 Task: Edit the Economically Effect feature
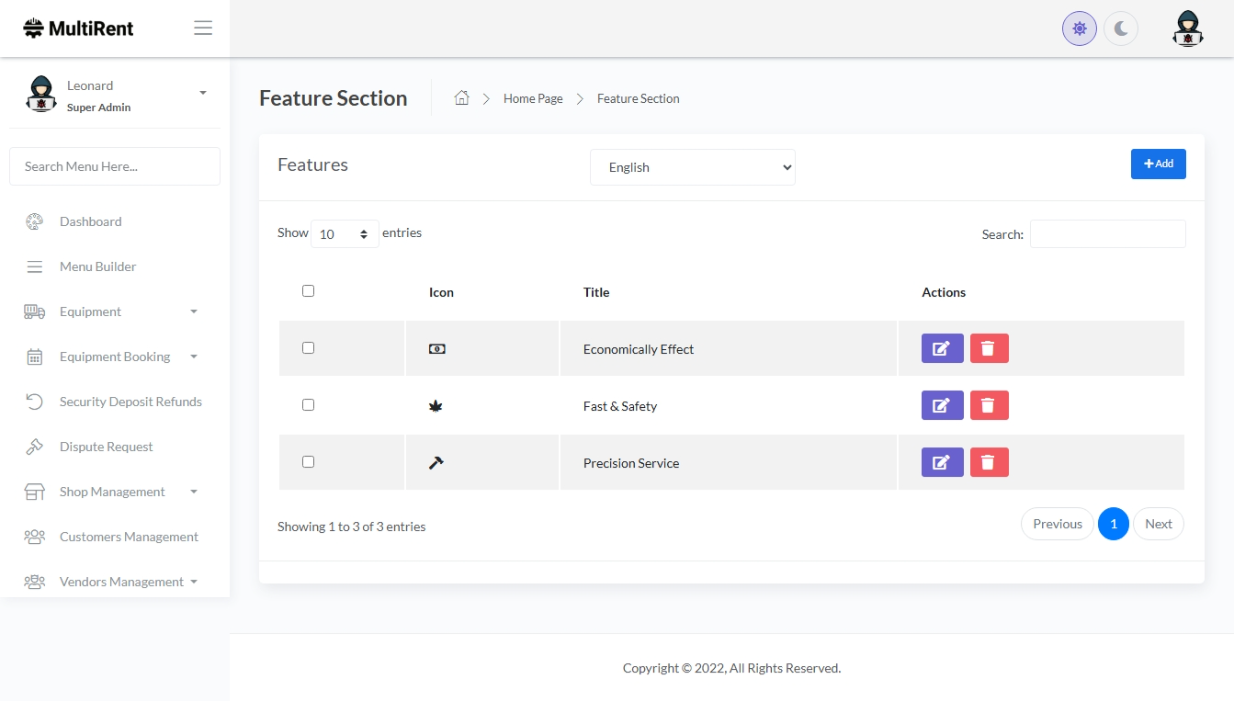click(942, 348)
